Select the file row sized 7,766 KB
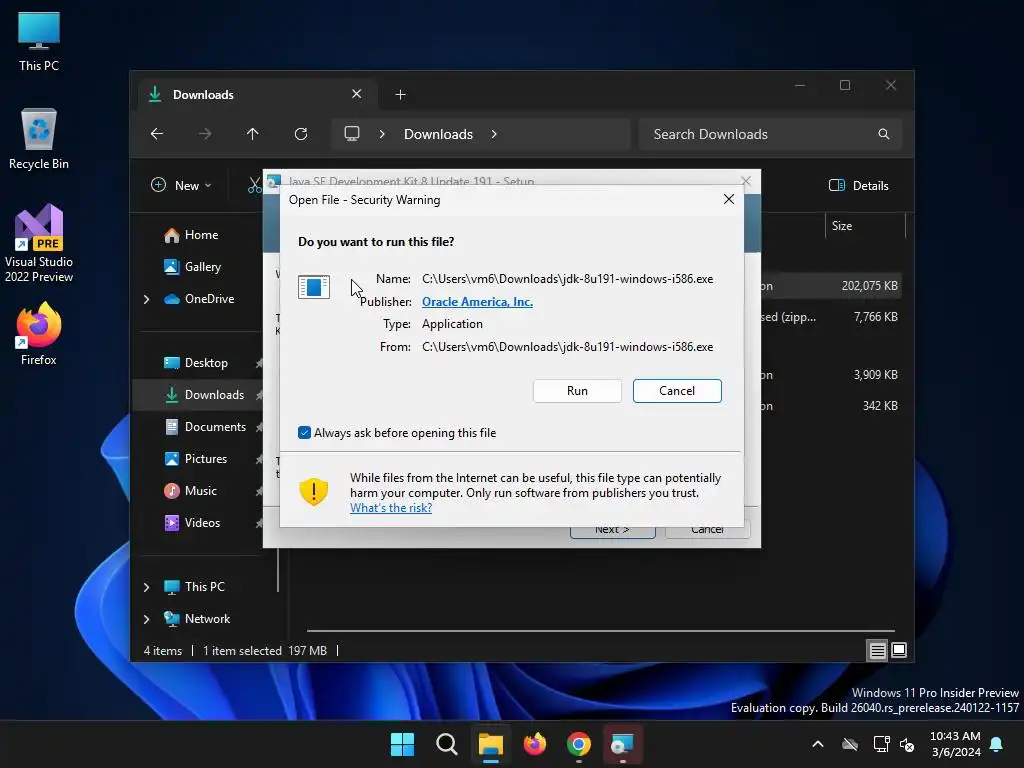The image size is (1024, 768). (x=831, y=317)
